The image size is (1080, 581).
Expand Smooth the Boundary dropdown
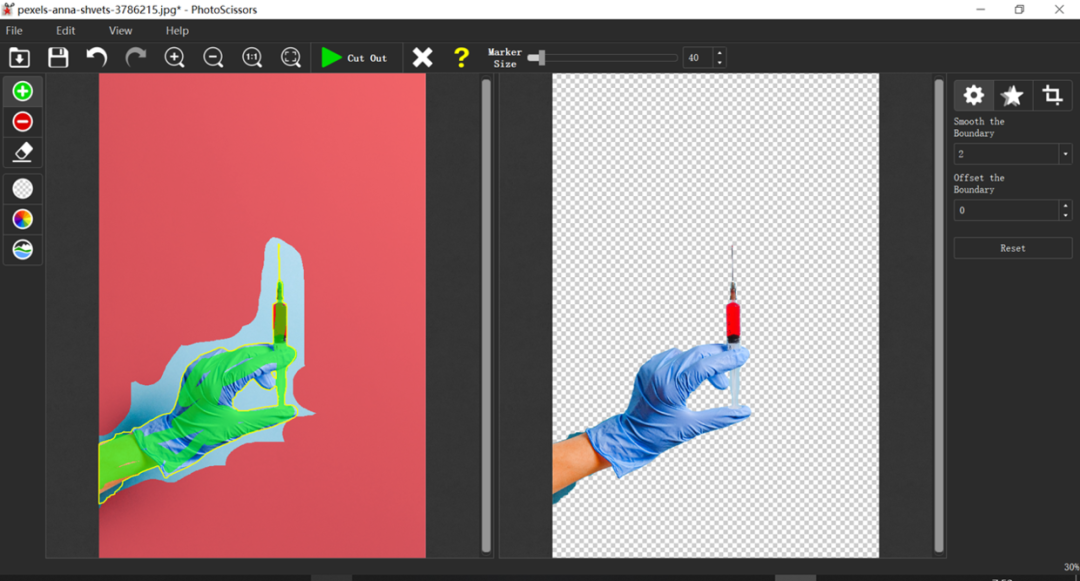pyautogui.click(x=1065, y=154)
